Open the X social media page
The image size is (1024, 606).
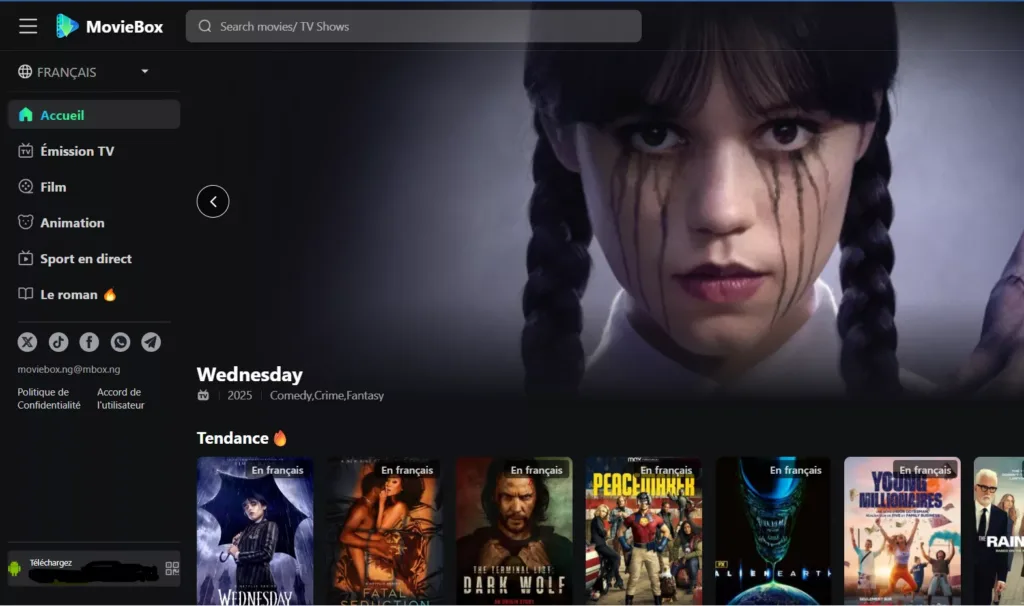click(27, 342)
